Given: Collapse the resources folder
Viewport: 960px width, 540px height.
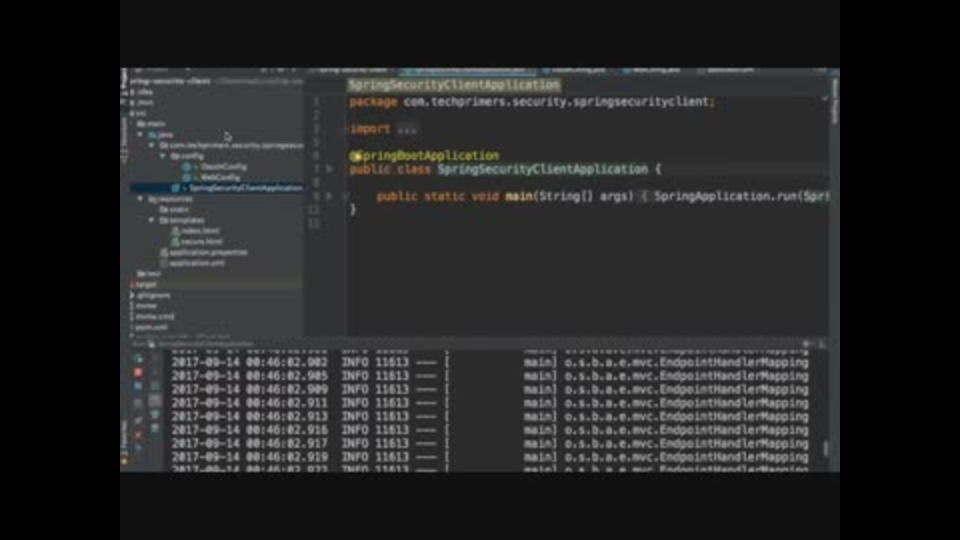Looking at the screenshot, I should pyautogui.click(x=140, y=198).
